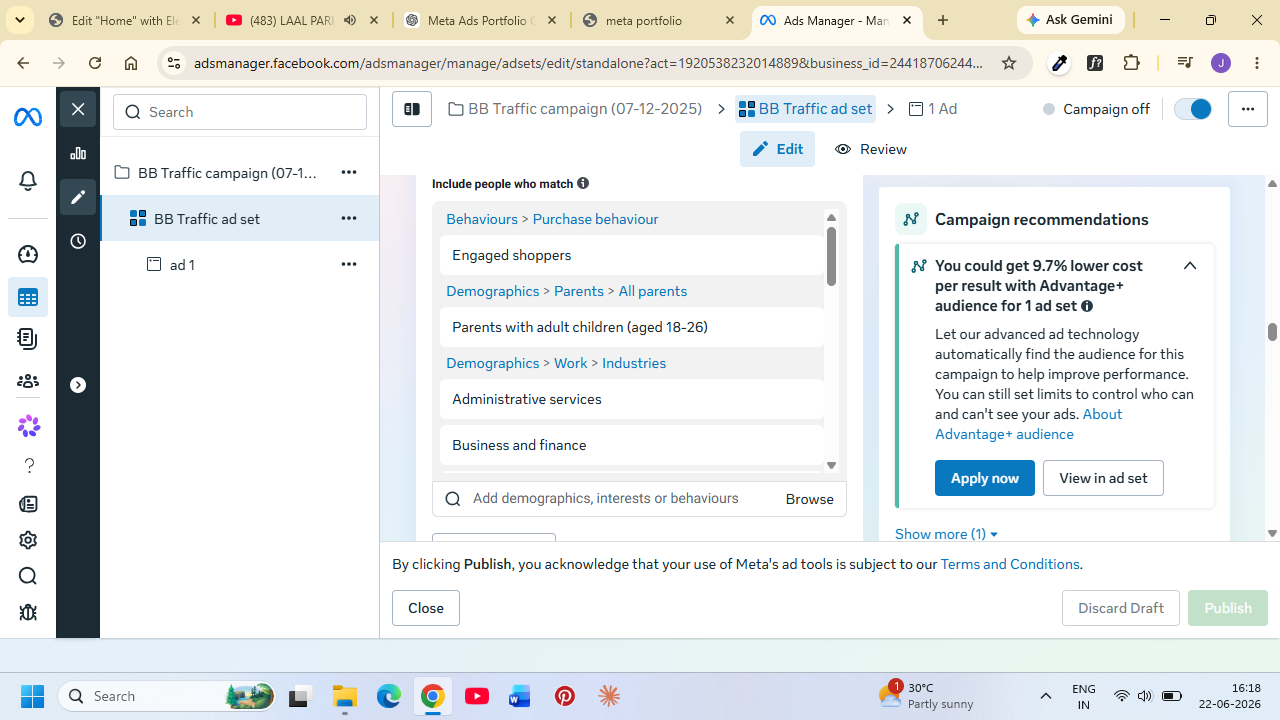This screenshot has width=1280, height=720.
Task: Open more options for BB Traffic campaign row
Action: pyautogui.click(x=349, y=172)
